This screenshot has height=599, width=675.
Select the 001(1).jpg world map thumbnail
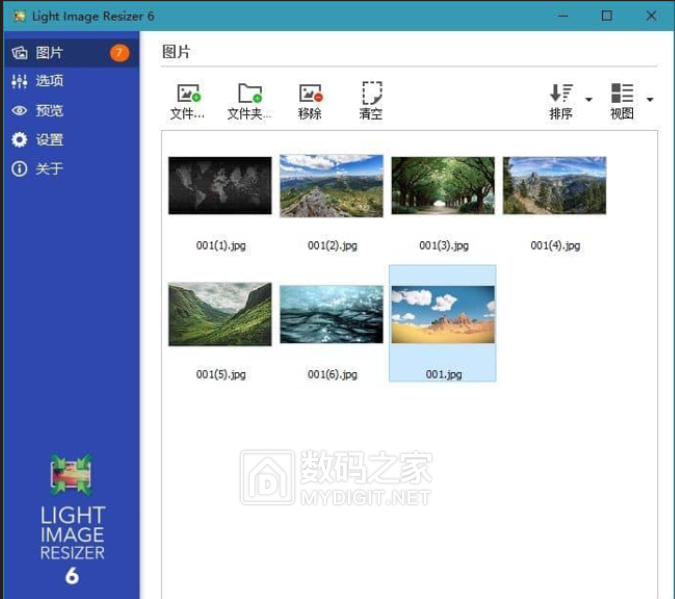tap(220, 186)
